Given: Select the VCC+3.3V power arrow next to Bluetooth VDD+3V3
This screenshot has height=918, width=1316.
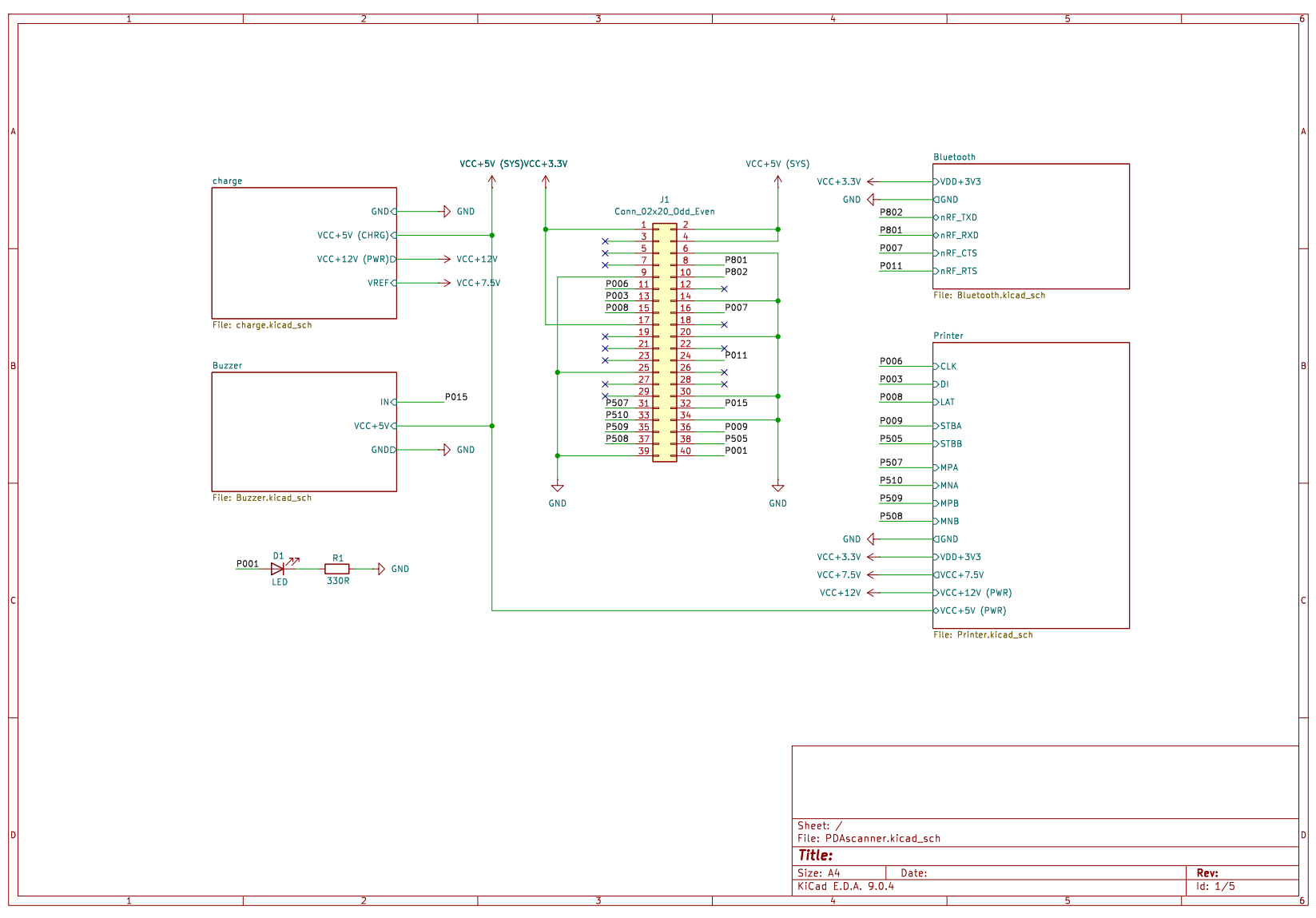Looking at the screenshot, I should point(871,182).
